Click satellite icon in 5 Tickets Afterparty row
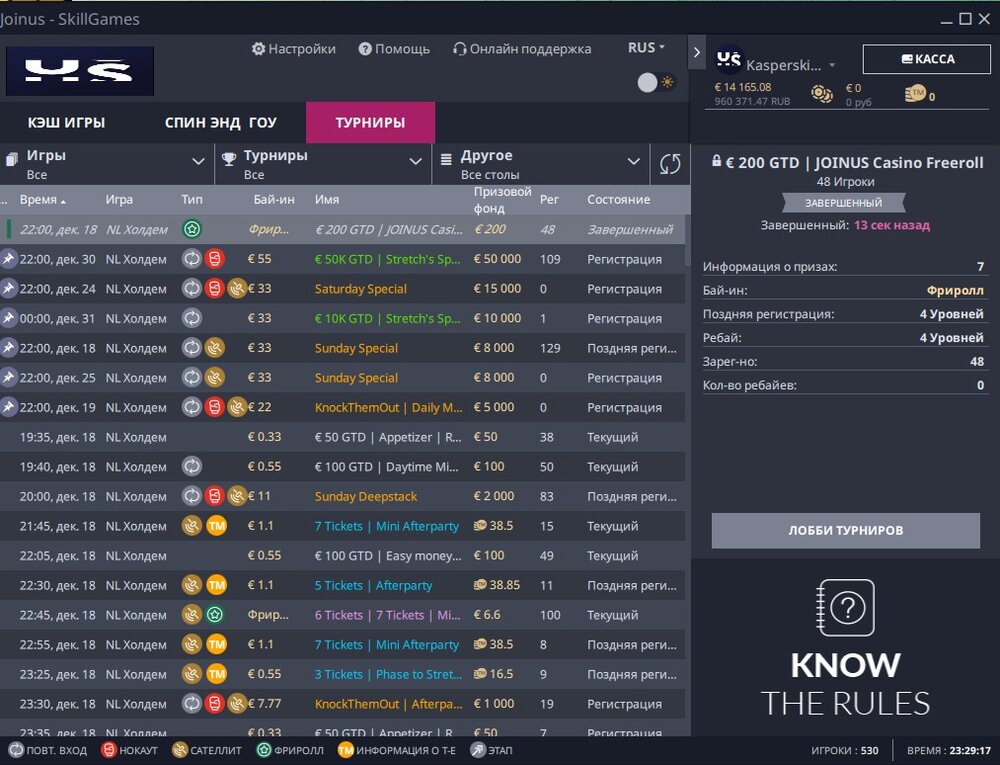Image resolution: width=1000 pixels, height=765 pixels. click(x=192, y=585)
